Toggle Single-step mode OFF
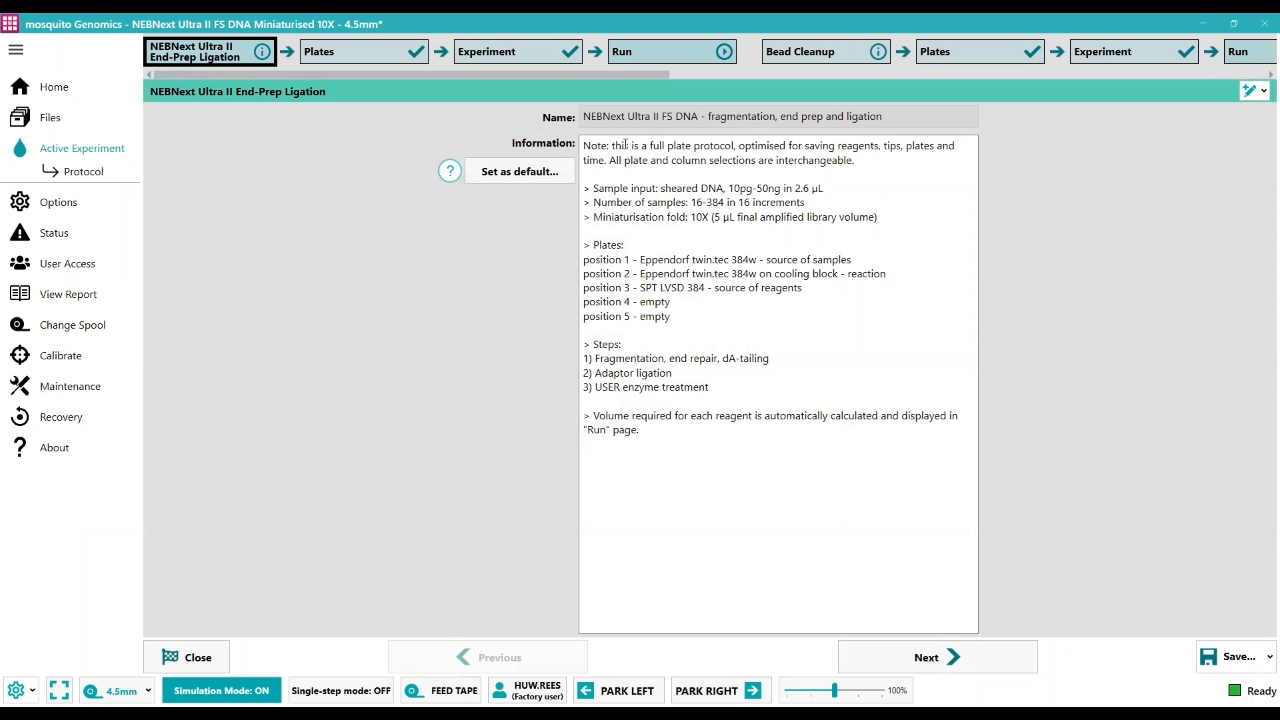 click(x=340, y=691)
